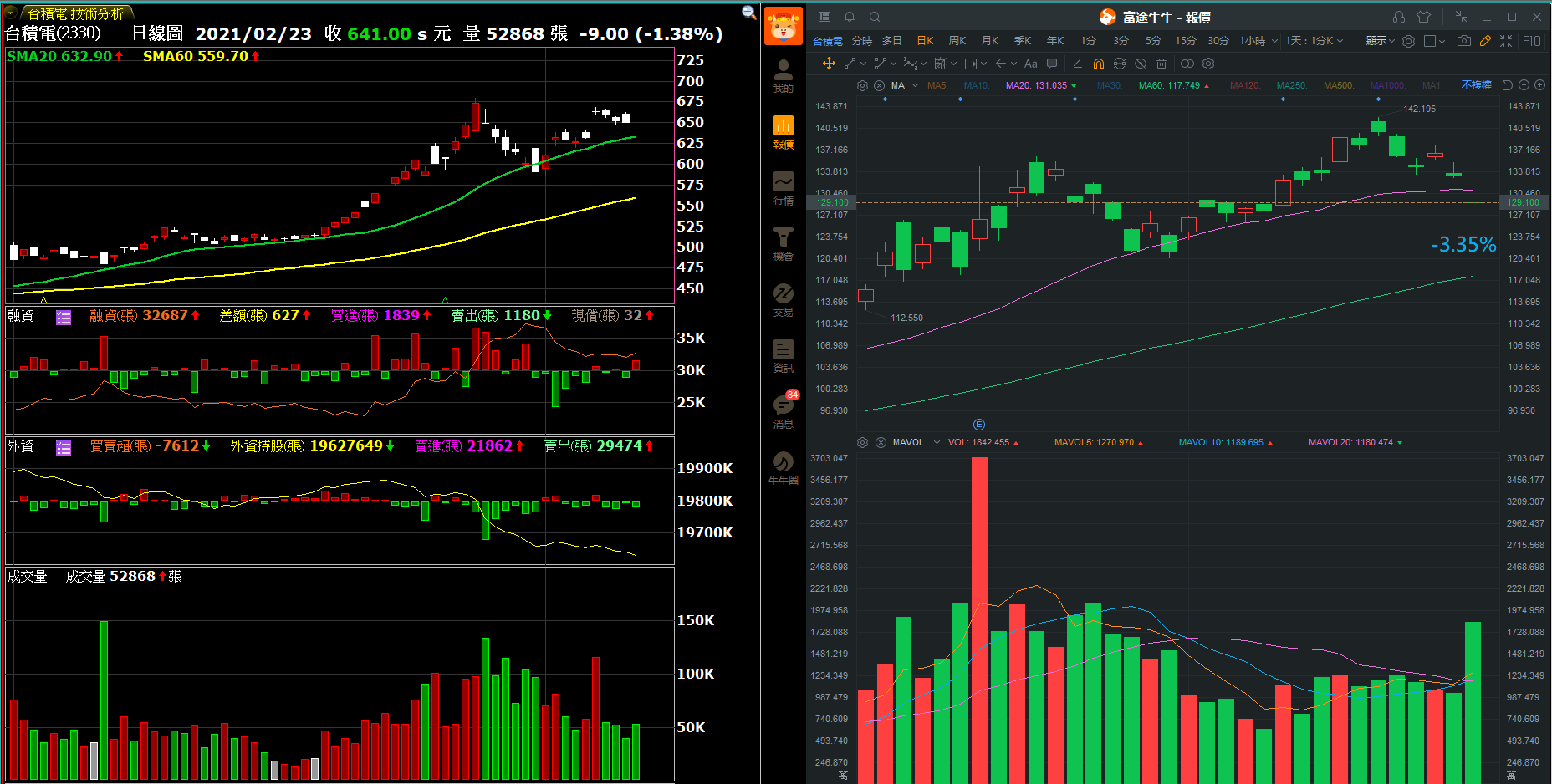Open MAVOL indicator settings gear

[x=862, y=442]
